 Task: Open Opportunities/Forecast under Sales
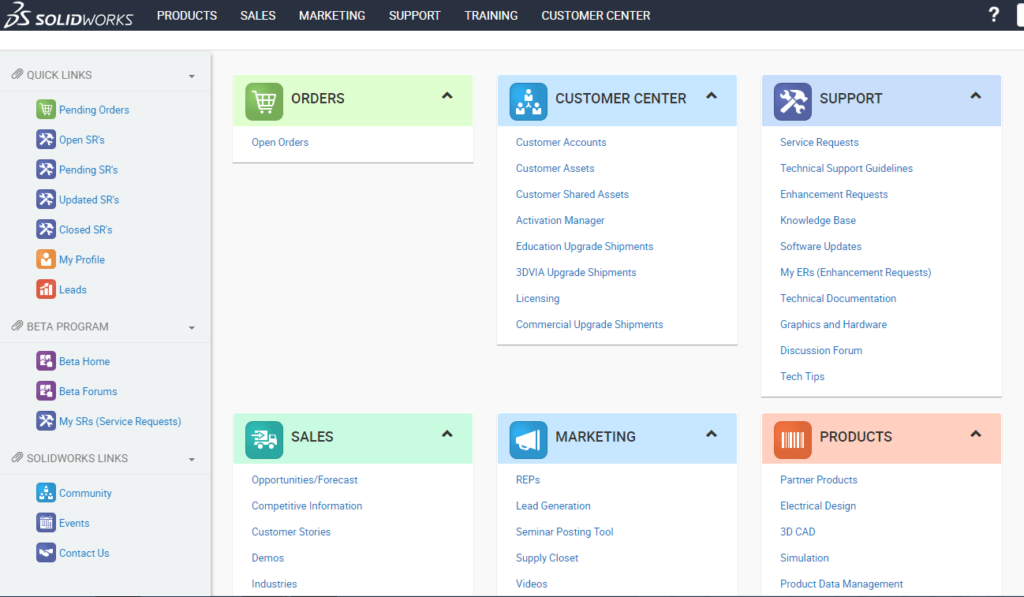click(x=305, y=480)
